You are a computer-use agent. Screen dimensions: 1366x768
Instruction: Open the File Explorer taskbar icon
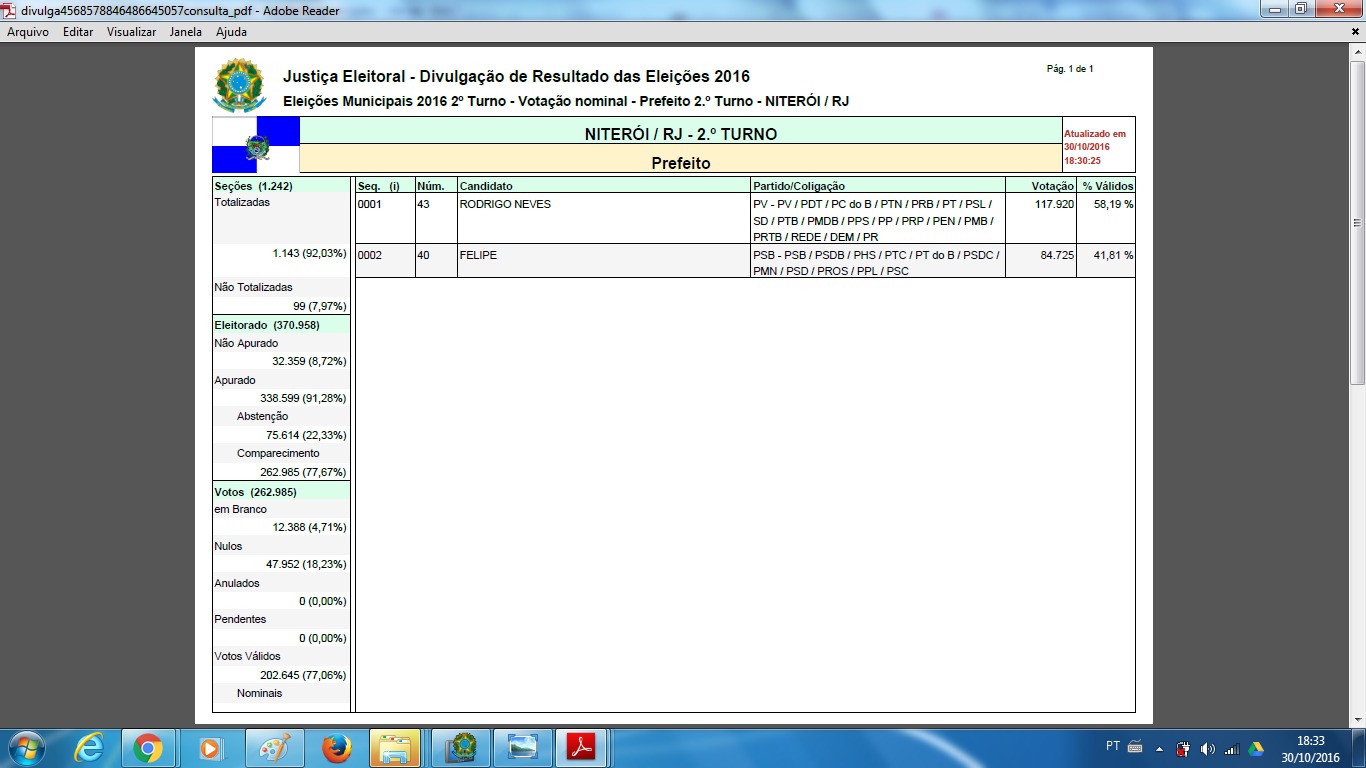pos(395,748)
